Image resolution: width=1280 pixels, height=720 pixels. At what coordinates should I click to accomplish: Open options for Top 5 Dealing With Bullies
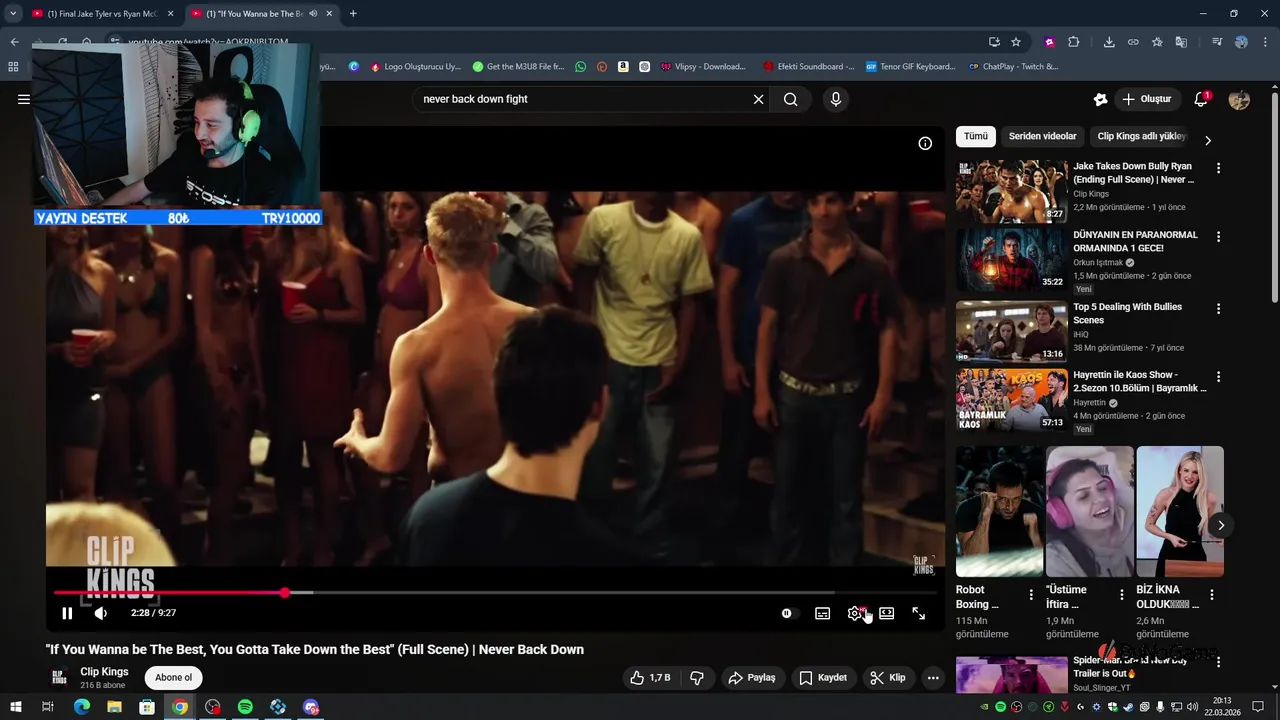pos(1218,307)
